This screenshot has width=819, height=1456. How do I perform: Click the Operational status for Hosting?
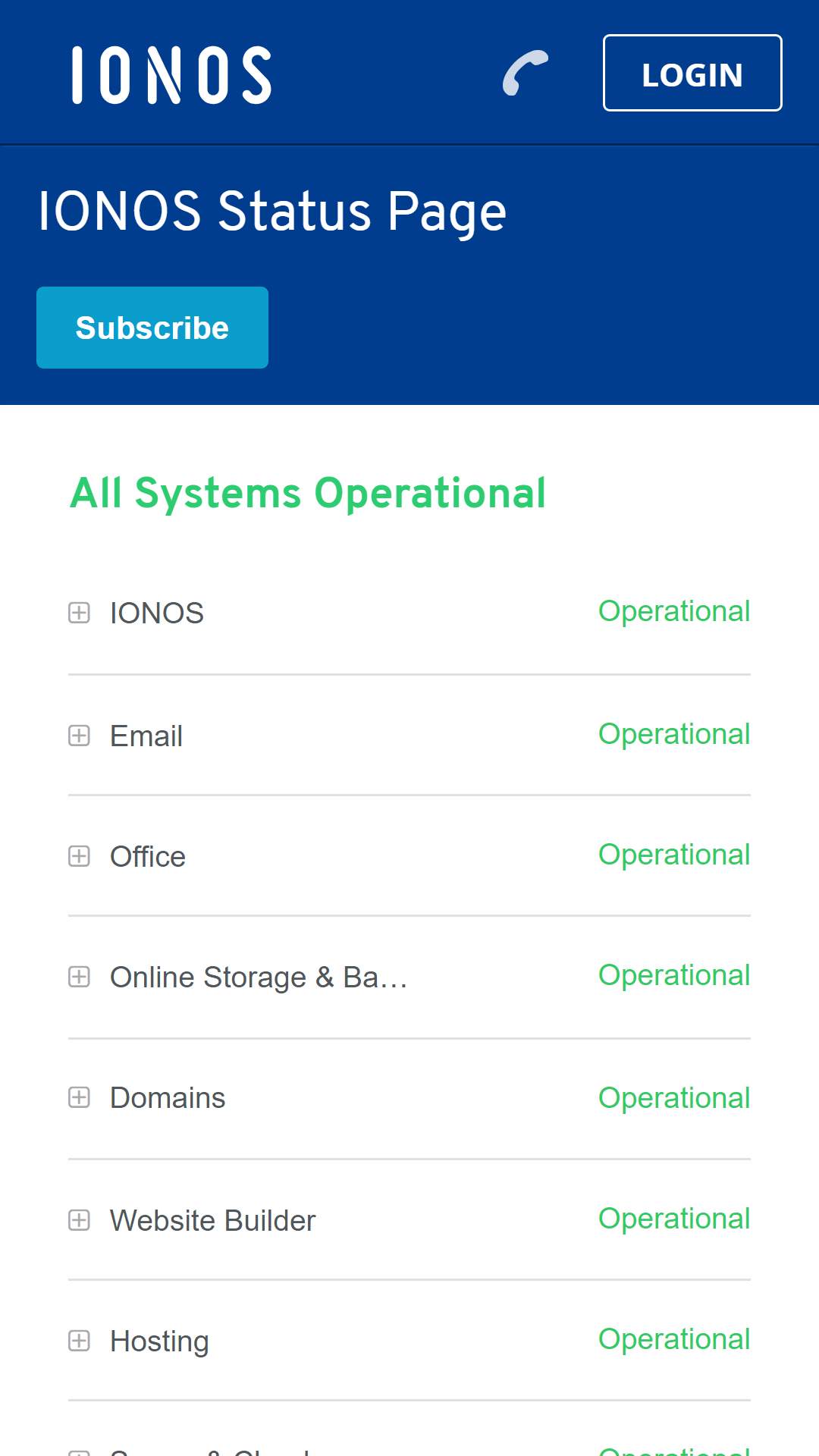pyautogui.click(x=674, y=1339)
